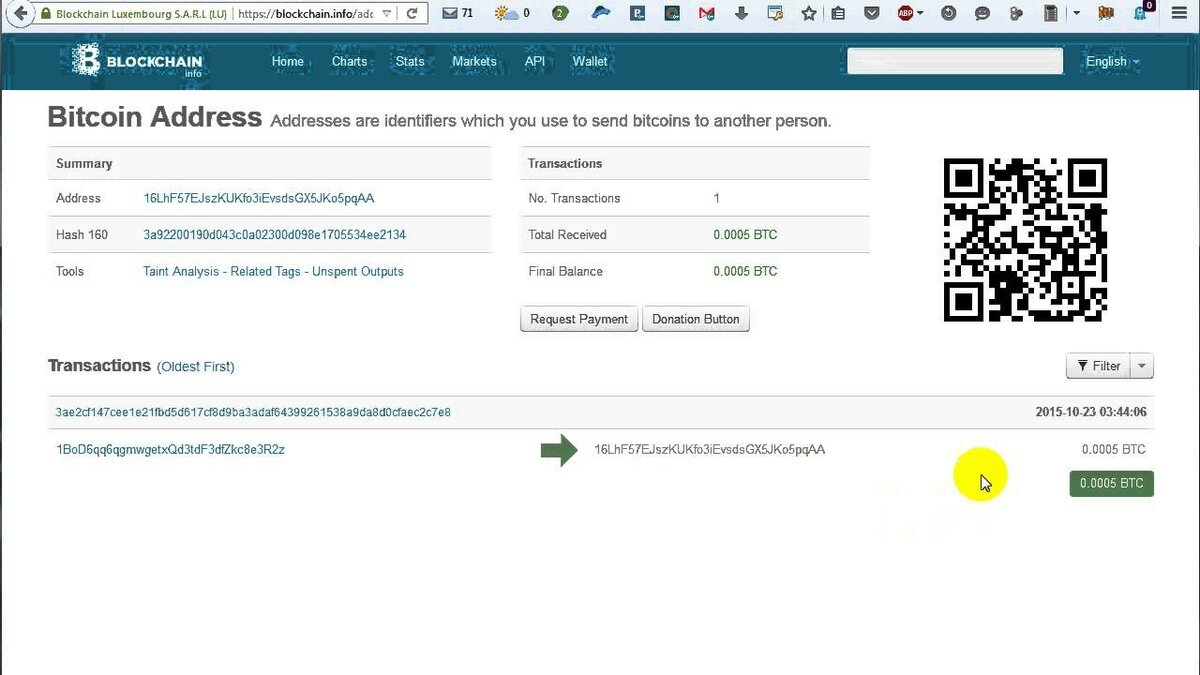Screen dimensions: 1200x675
Task: Open the English language dropdown
Action: click(x=1112, y=62)
